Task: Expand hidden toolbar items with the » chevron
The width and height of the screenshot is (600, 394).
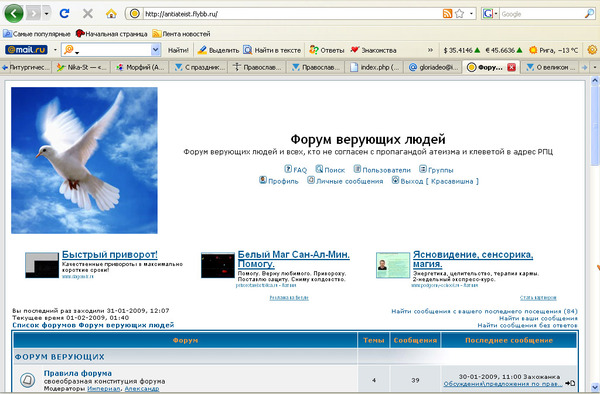Action: (430, 50)
